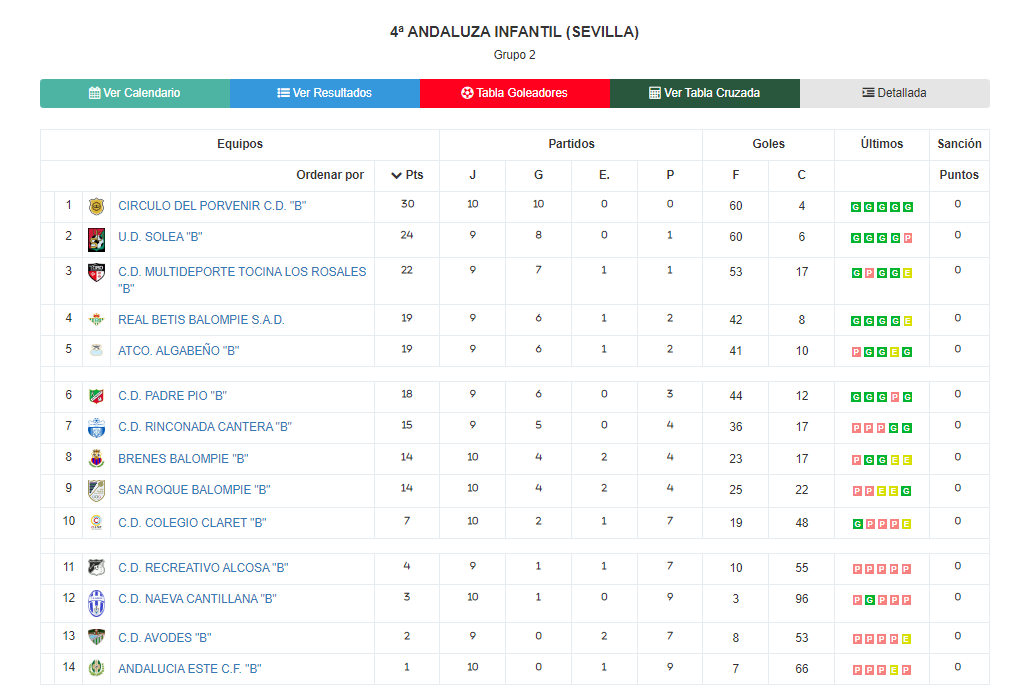Click yellow E badge in C.D. Avodes row
The width and height of the screenshot is (1009, 692).
[906, 639]
